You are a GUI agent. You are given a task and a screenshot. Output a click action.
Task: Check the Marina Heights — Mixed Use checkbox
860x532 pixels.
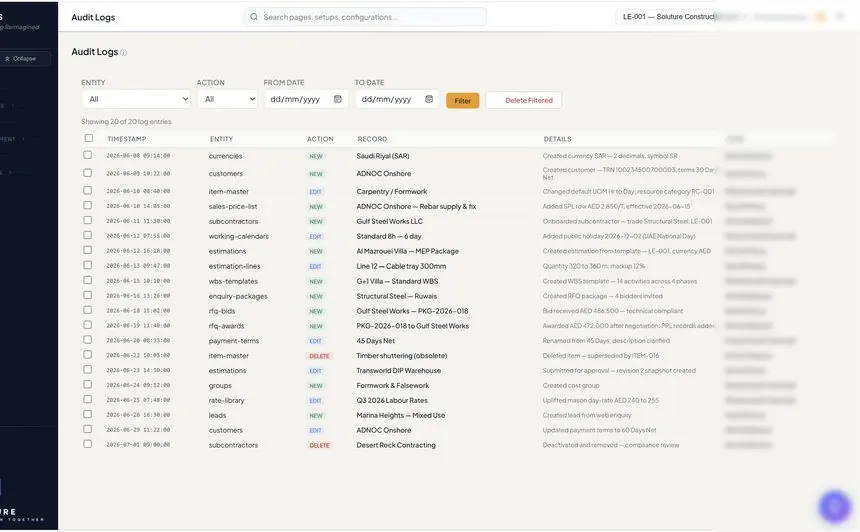(x=88, y=415)
